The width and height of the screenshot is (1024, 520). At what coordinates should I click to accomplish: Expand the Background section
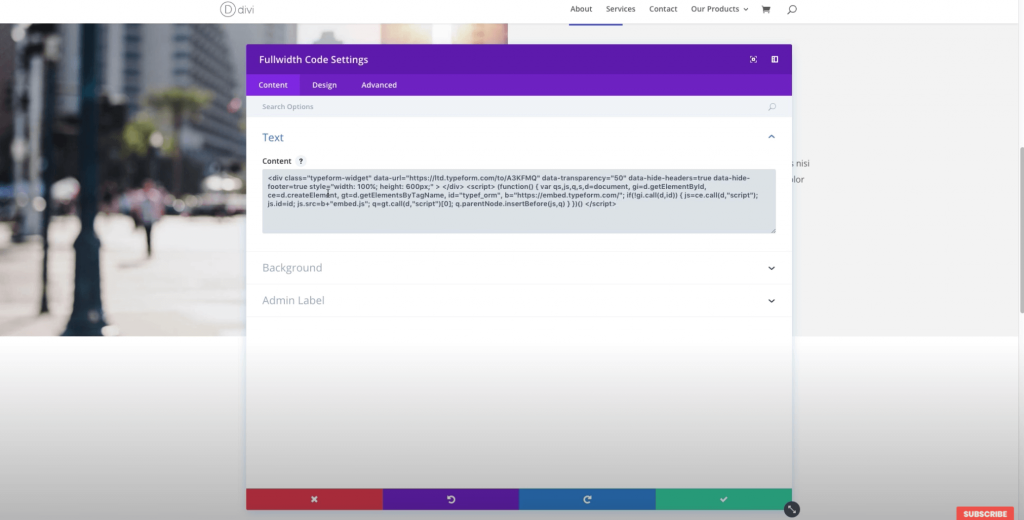pos(519,268)
